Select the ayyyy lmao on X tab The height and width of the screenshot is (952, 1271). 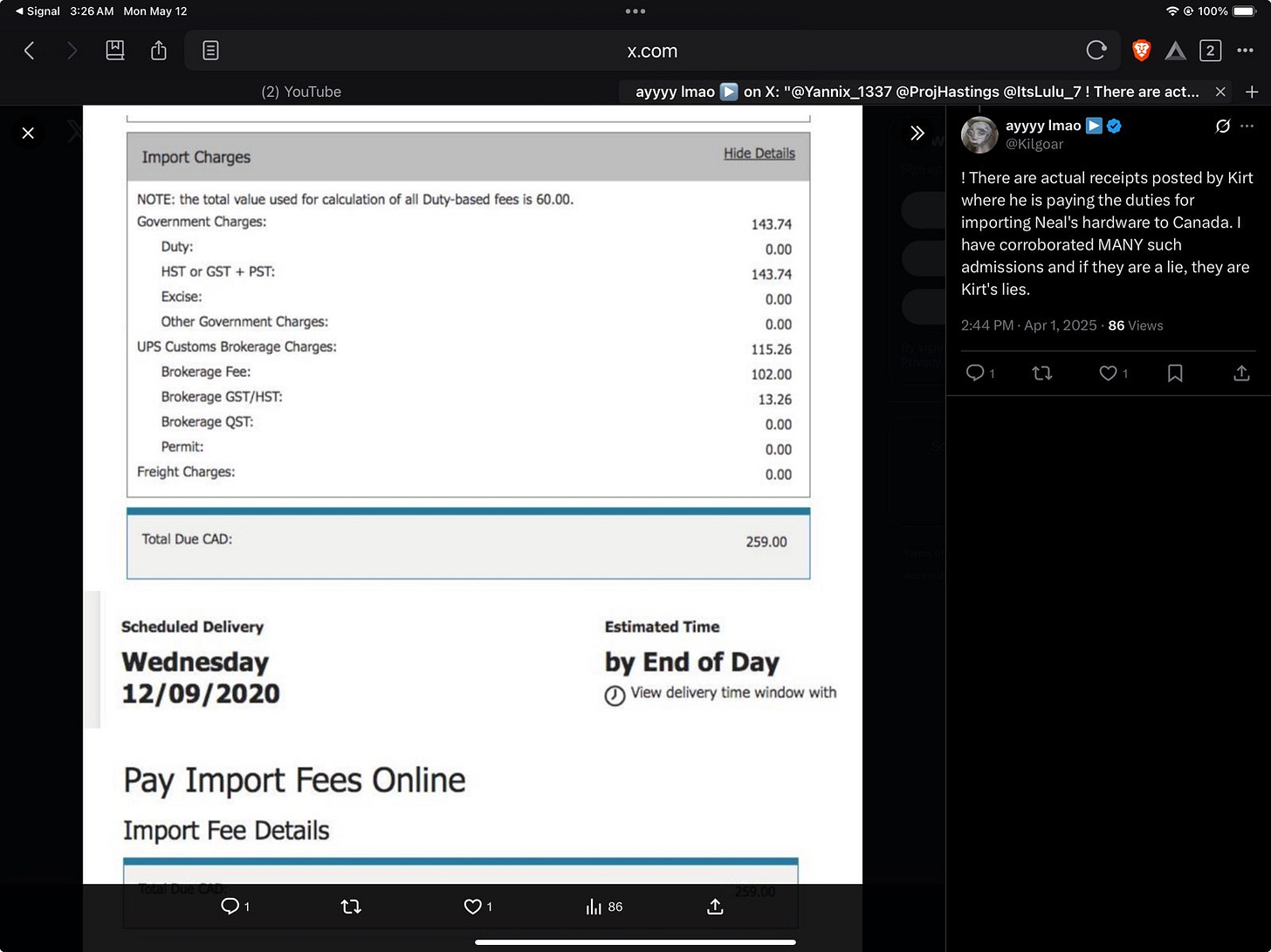tap(917, 92)
